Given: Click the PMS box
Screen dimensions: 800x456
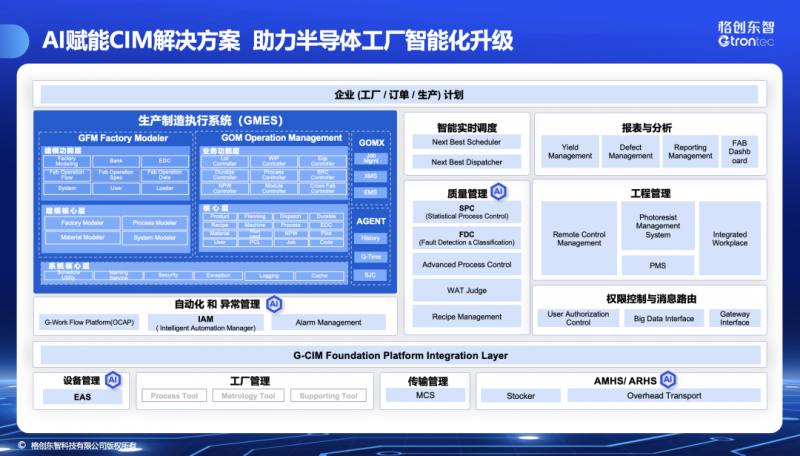Looking at the screenshot, I should click(x=658, y=265).
